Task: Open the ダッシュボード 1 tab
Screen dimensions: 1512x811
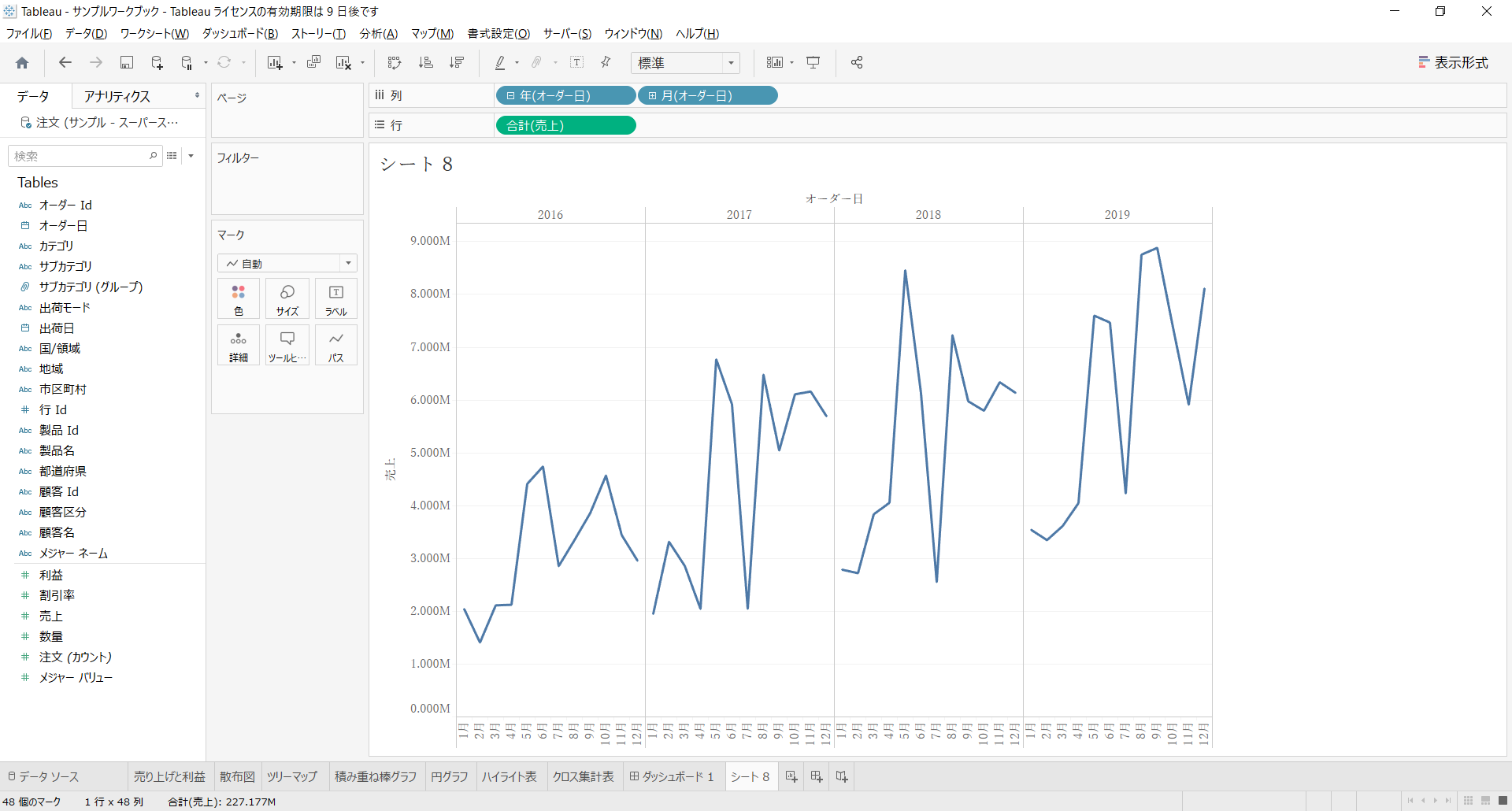Action: pyautogui.click(x=672, y=777)
